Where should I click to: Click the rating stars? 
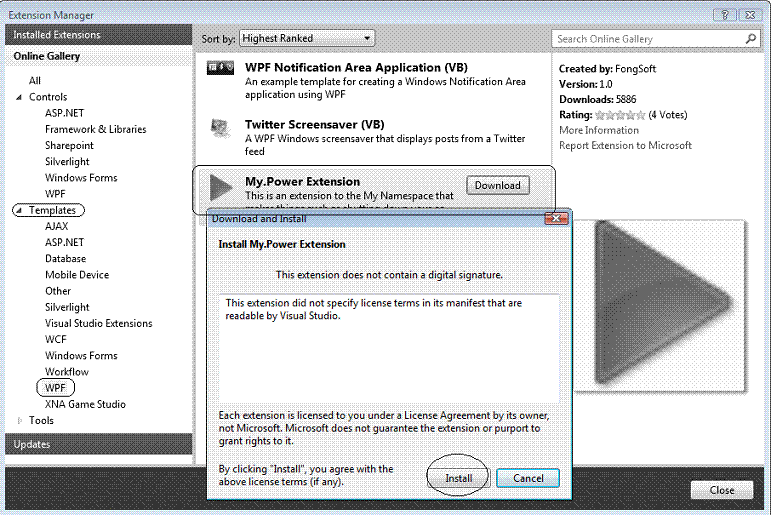[x=620, y=115]
